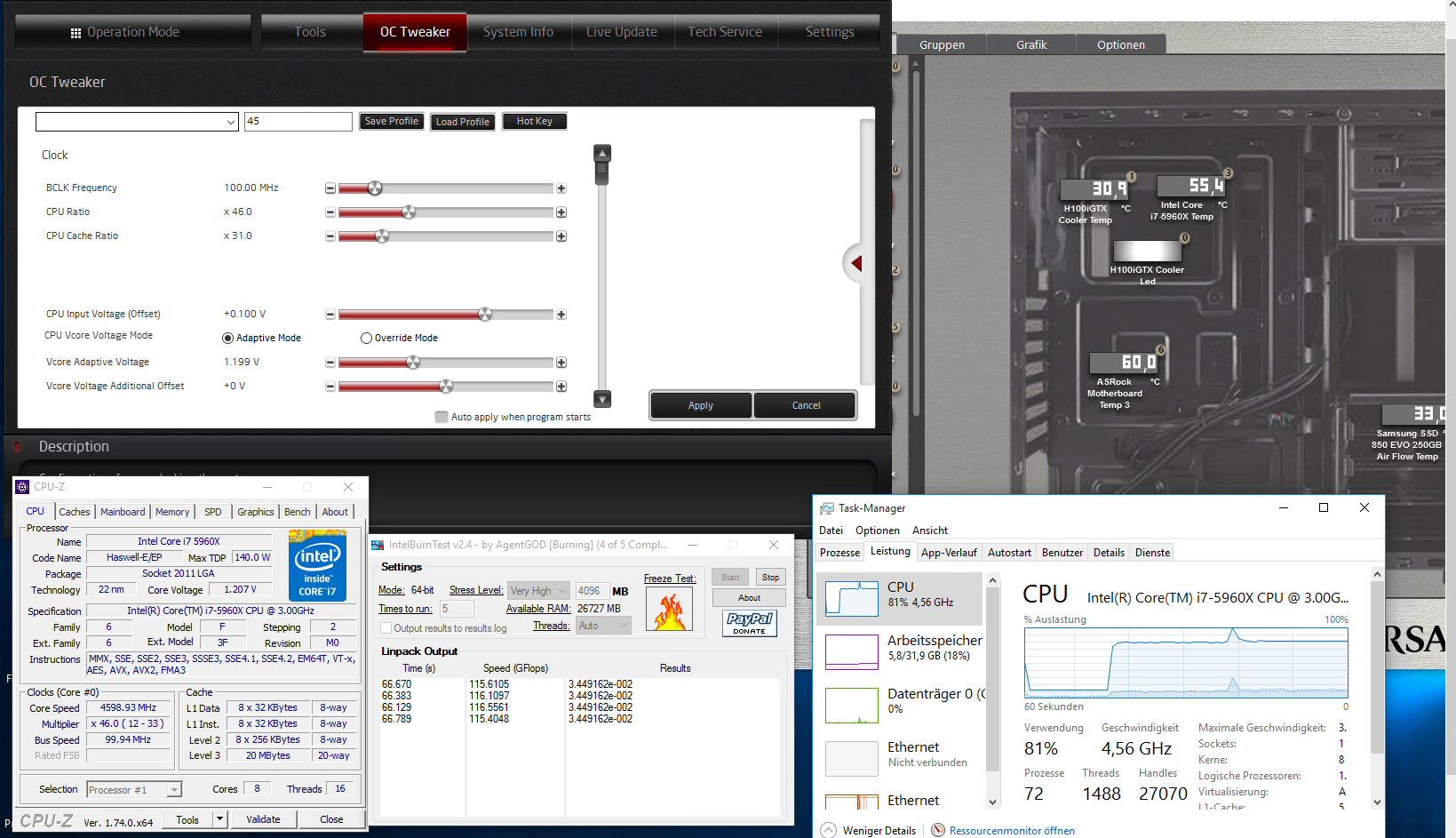Viewport: 1456px width, 838px height.
Task: Click minus icon for CPU Ratio
Action: click(x=330, y=212)
